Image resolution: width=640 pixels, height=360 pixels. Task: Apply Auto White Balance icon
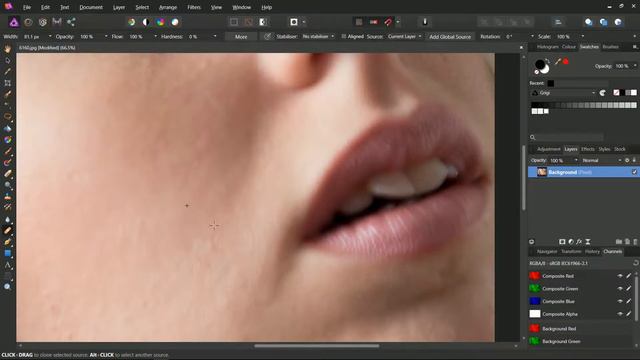(x=175, y=22)
